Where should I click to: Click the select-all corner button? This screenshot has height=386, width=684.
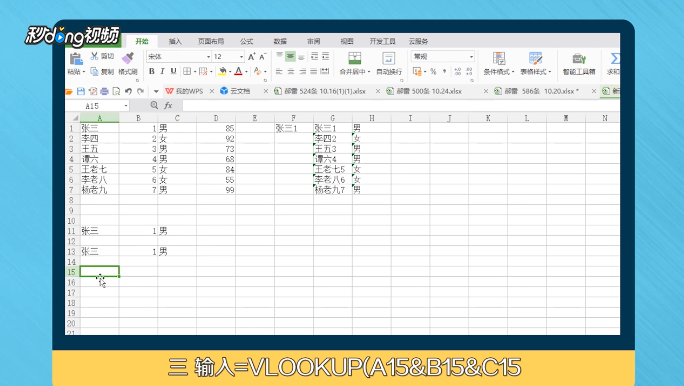(x=72, y=118)
